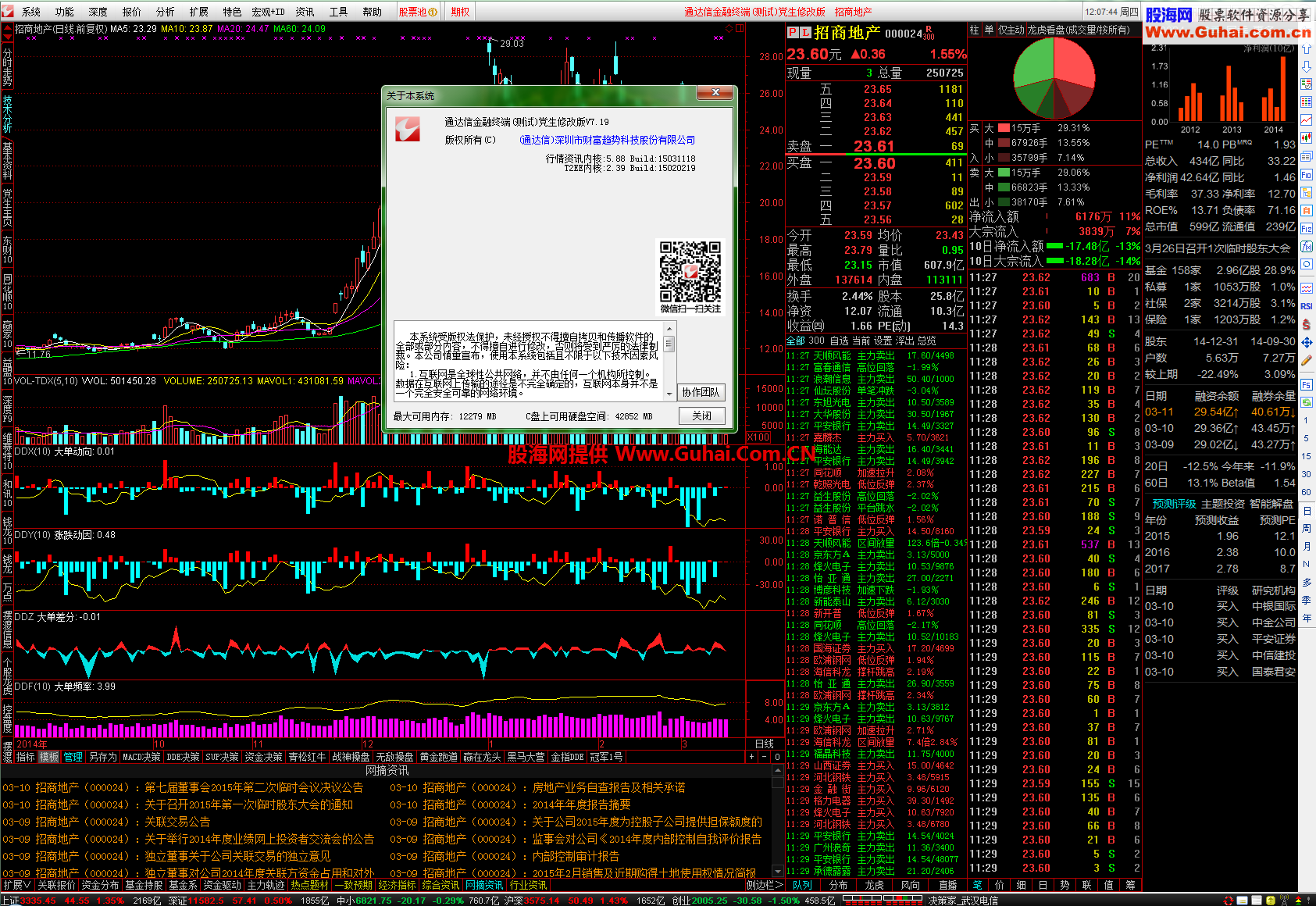Click the red L icon beside stock name
The height and width of the screenshot is (906, 1316).
click(805, 33)
